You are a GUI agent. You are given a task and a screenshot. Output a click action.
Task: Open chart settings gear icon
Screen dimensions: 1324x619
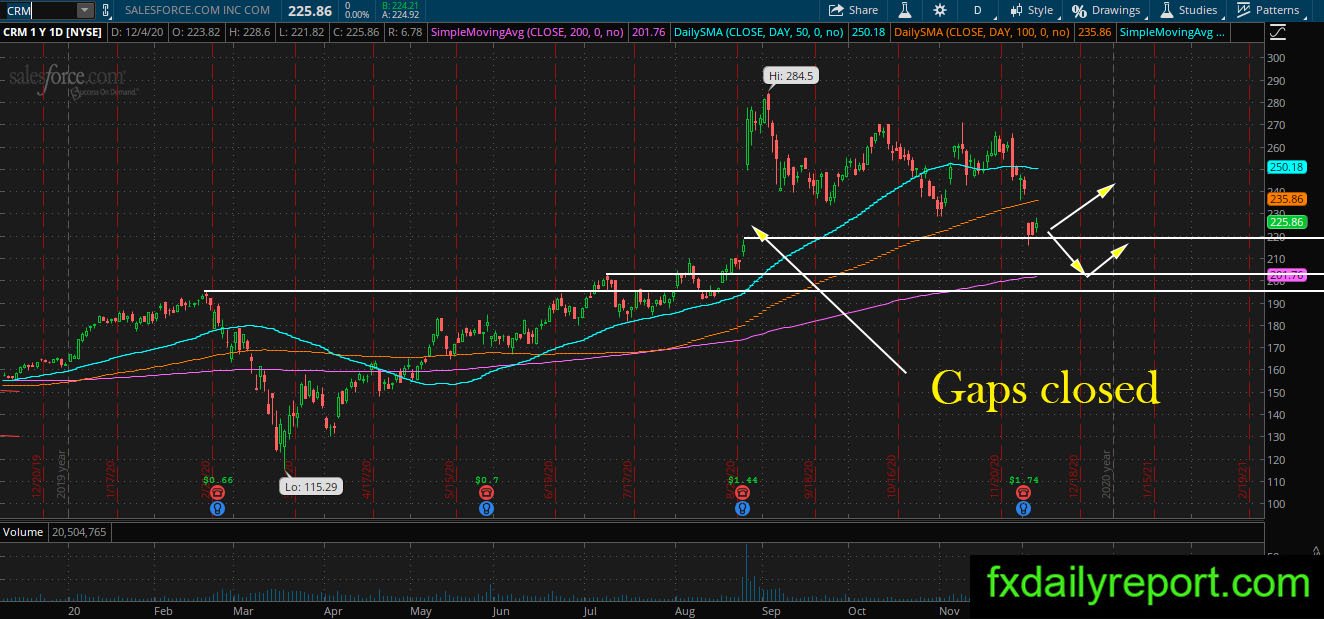coord(939,10)
